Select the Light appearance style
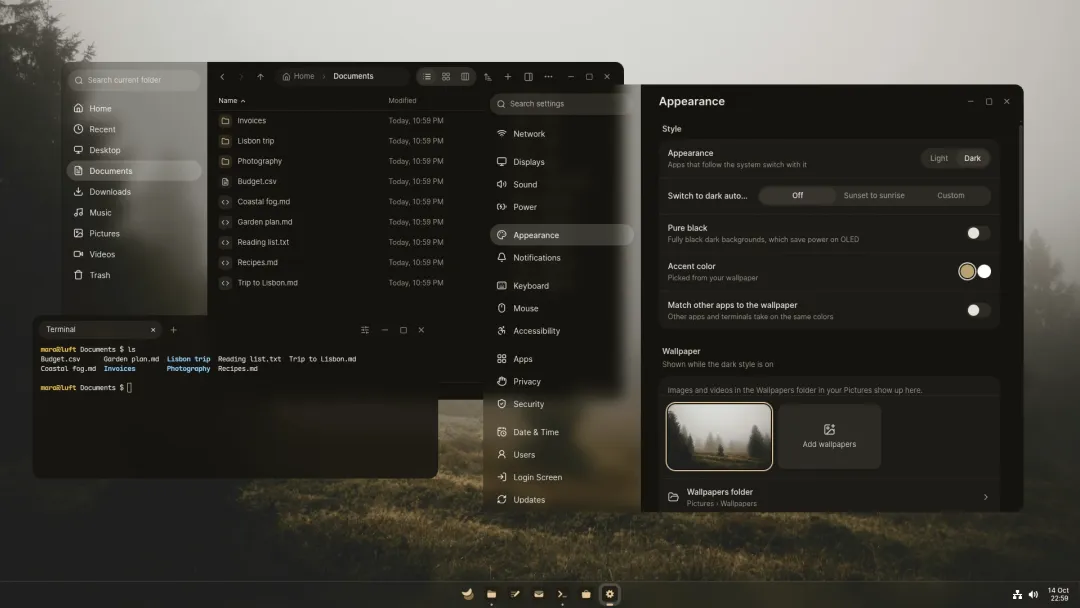 939,158
